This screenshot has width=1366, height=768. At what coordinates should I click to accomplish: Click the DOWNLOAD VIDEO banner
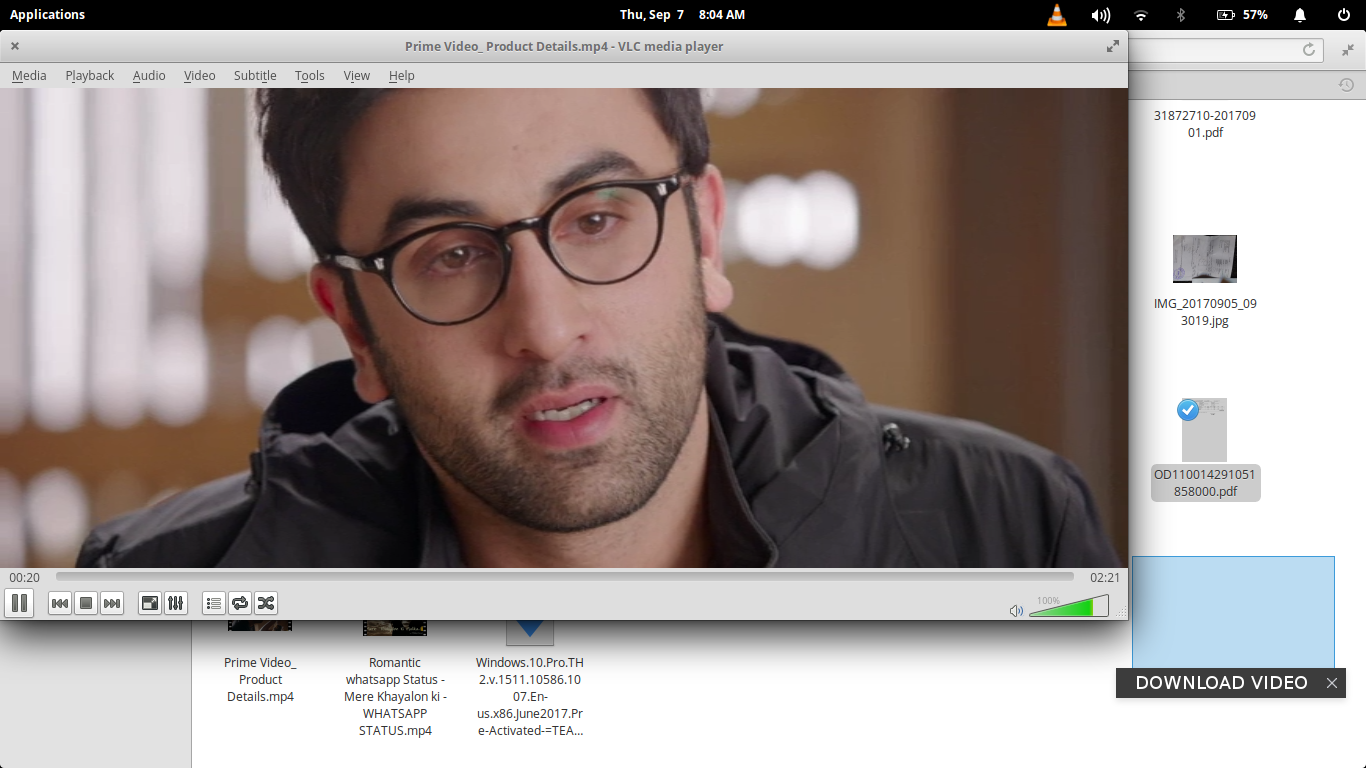pos(1221,683)
